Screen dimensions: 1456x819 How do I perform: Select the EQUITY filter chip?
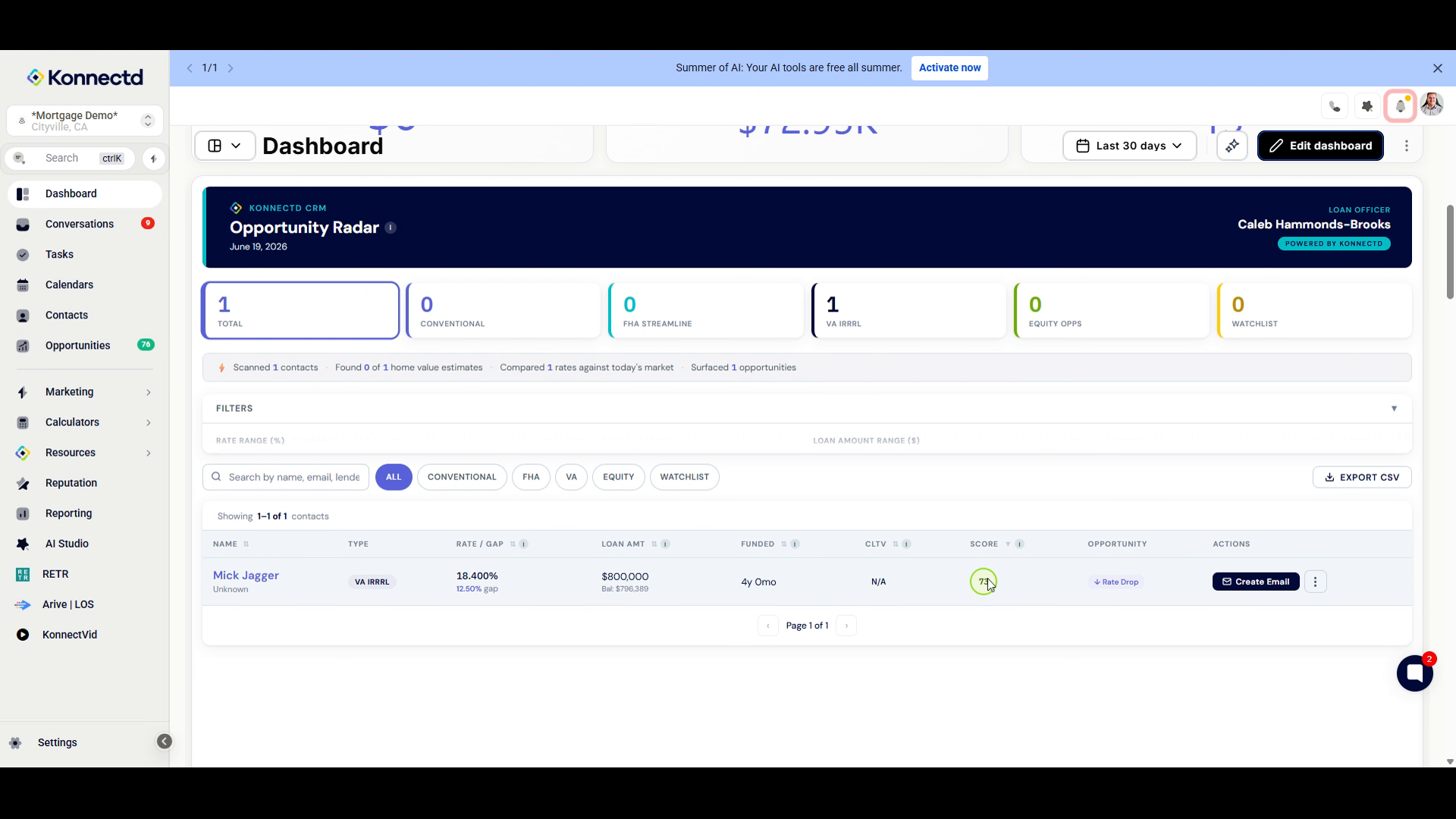[618, 477]
